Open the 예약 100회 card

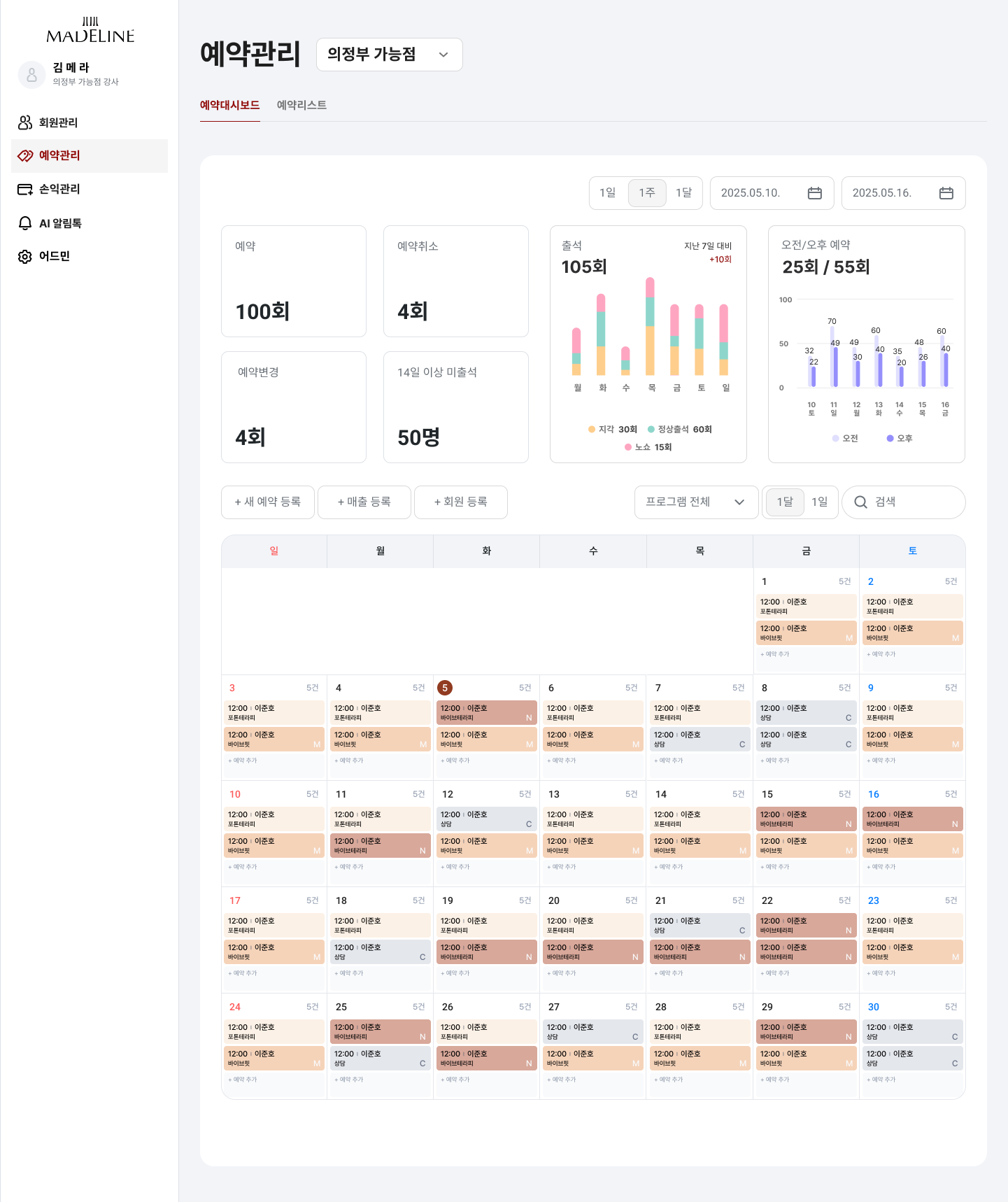tap(294, 281)
